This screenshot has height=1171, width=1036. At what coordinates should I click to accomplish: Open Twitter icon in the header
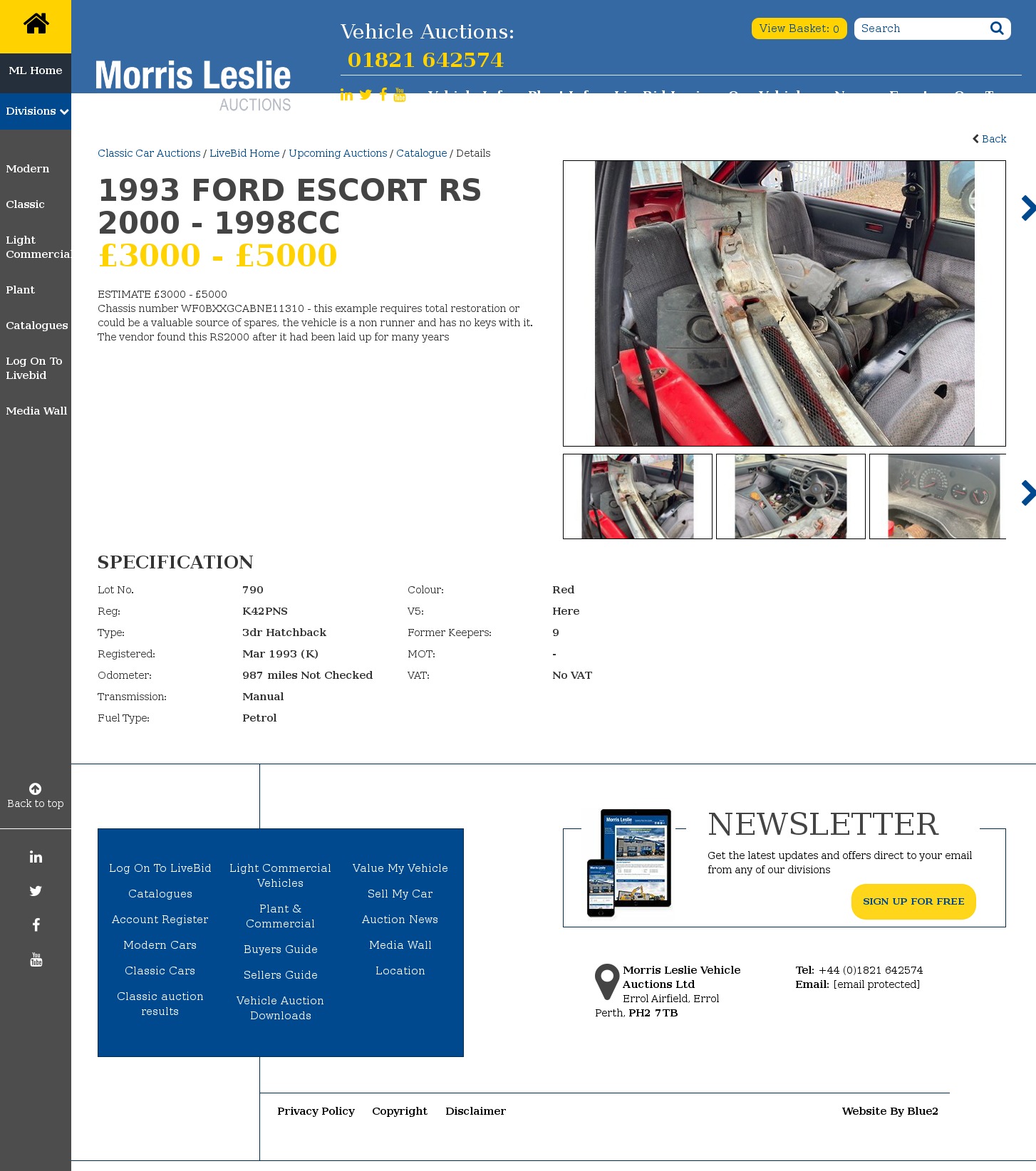pyautogui.click(x=366, y=95)
